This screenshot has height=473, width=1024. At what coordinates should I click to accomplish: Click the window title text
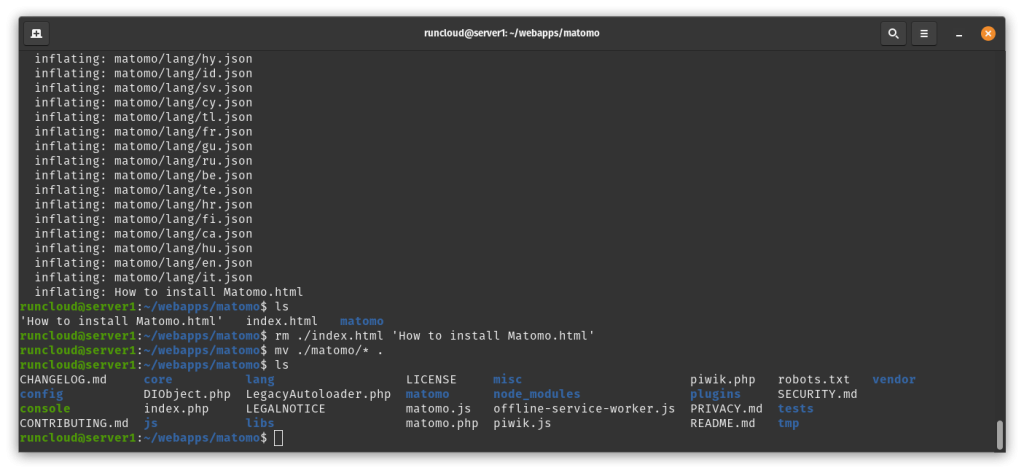511,33
